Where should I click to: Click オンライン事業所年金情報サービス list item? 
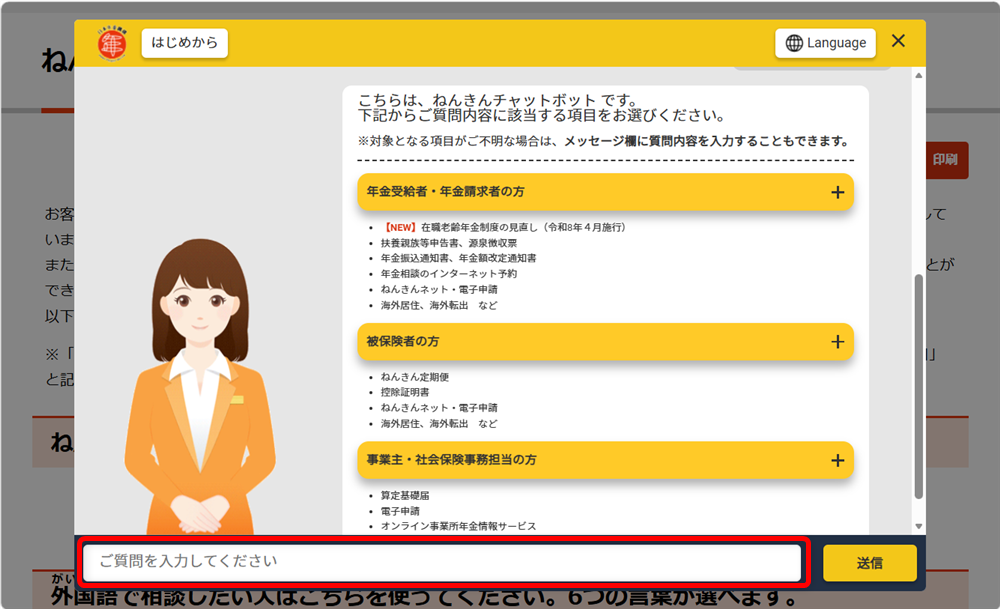pos(459,526)
